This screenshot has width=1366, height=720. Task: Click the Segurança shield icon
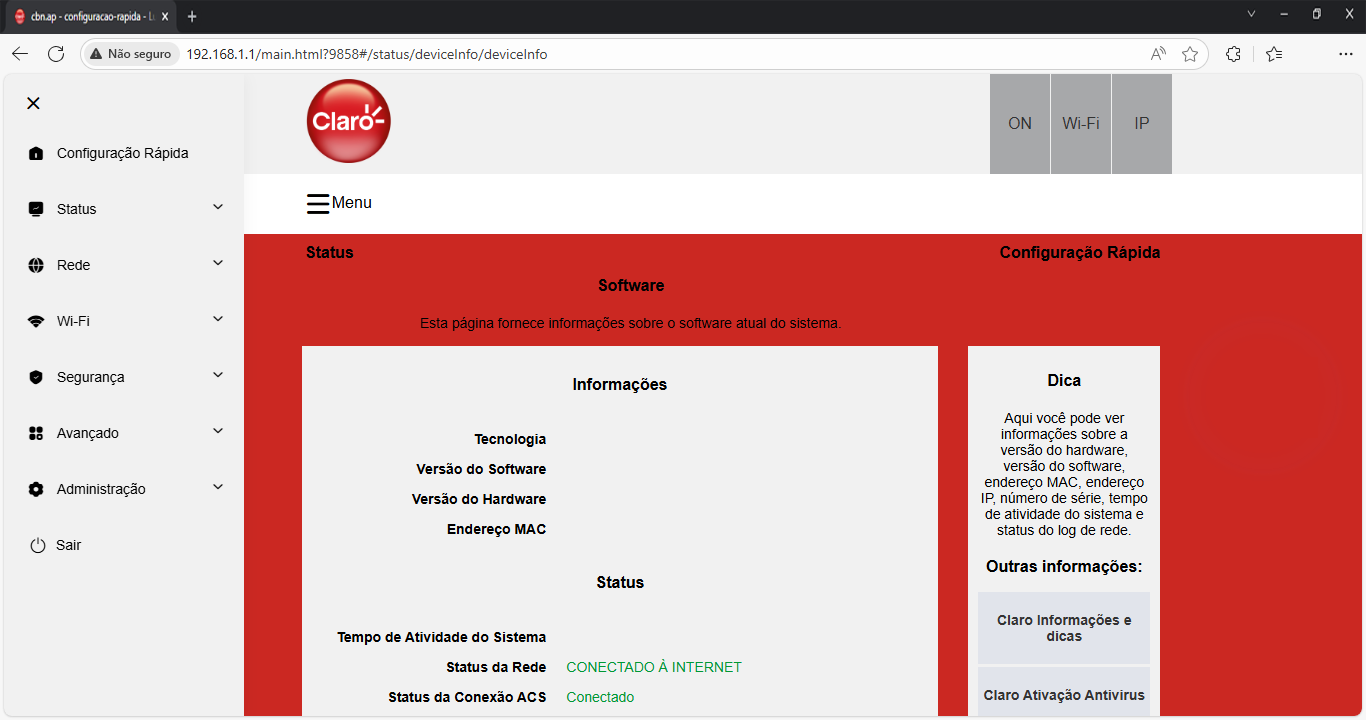coord(36,377)
